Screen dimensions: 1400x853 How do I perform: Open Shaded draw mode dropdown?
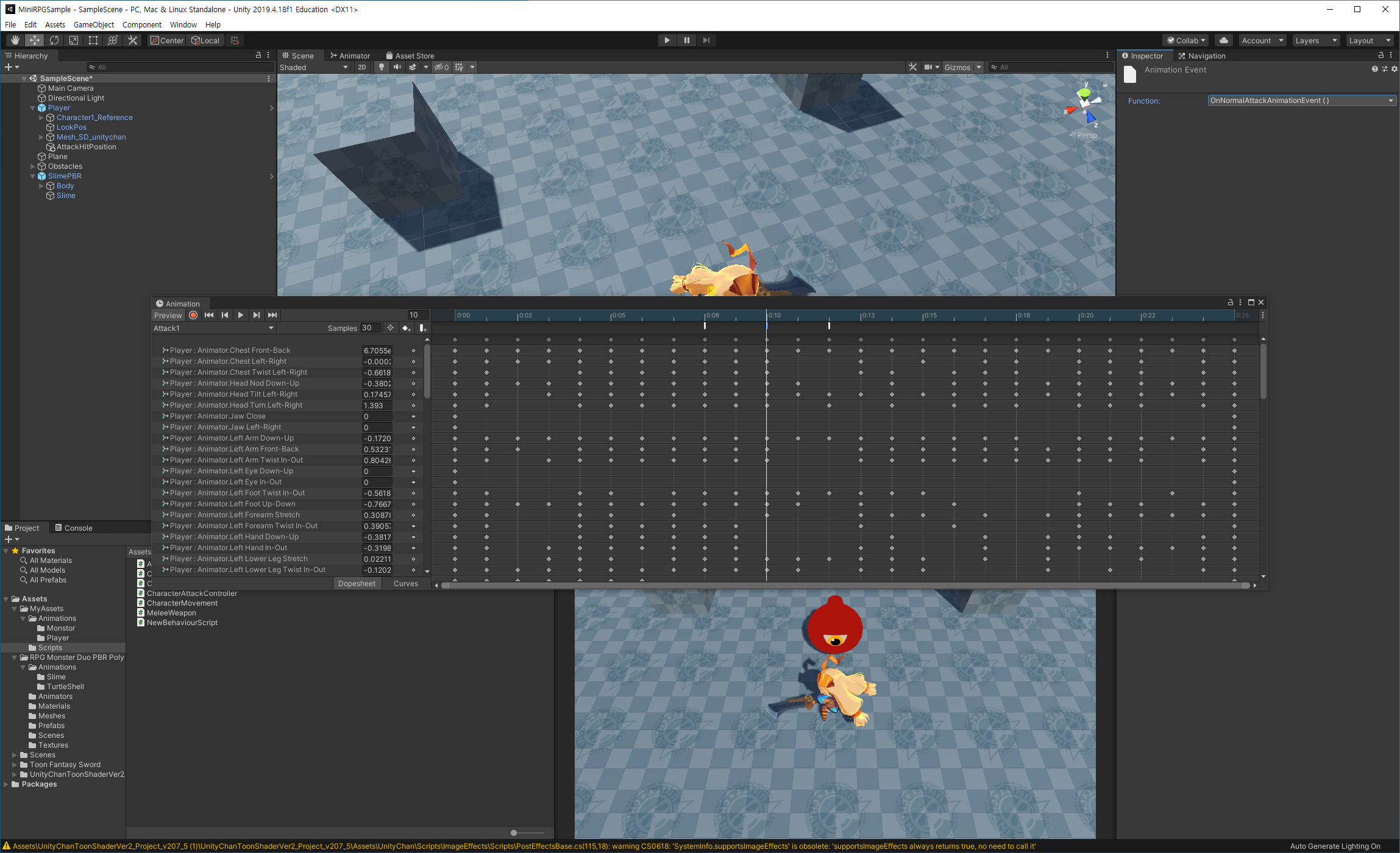click(x=314, y=67)
